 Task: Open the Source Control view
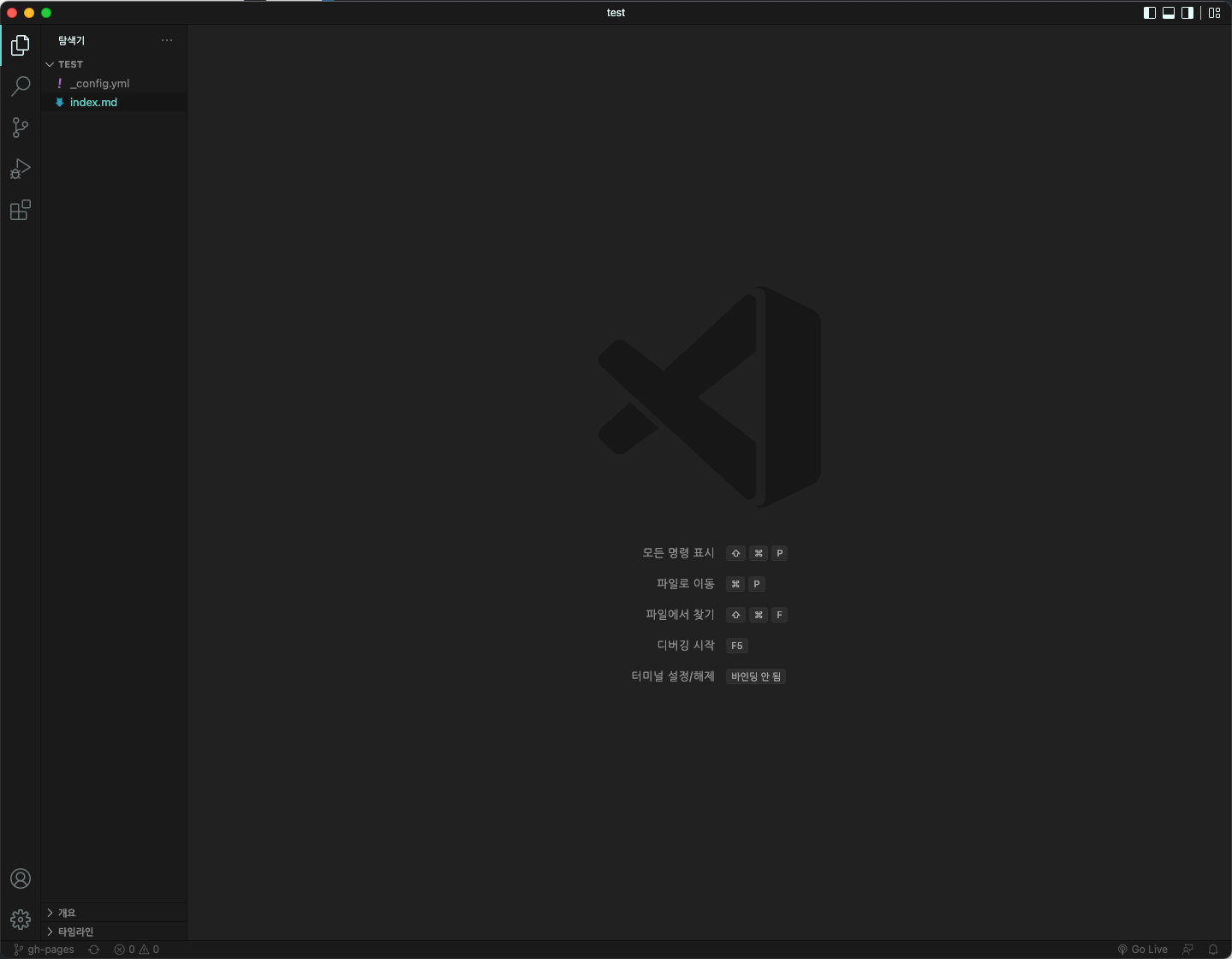pos(21,128)
